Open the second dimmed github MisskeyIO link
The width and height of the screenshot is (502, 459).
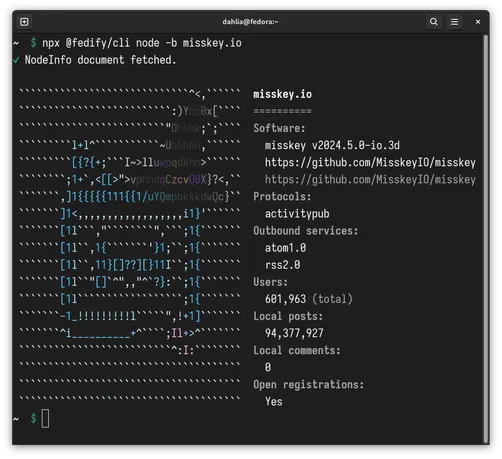370,180
